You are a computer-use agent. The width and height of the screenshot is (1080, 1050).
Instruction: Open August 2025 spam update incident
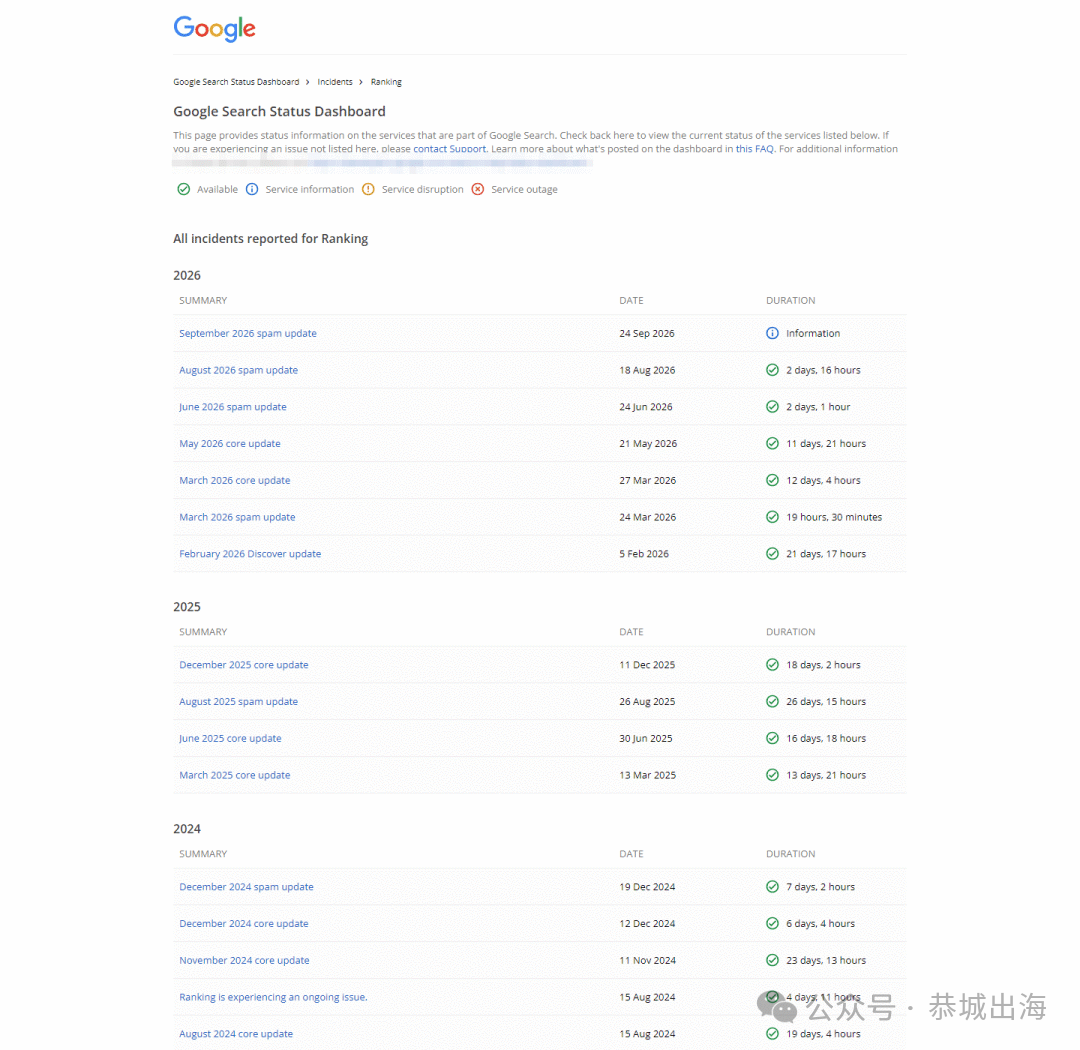(x=238, y=701)
